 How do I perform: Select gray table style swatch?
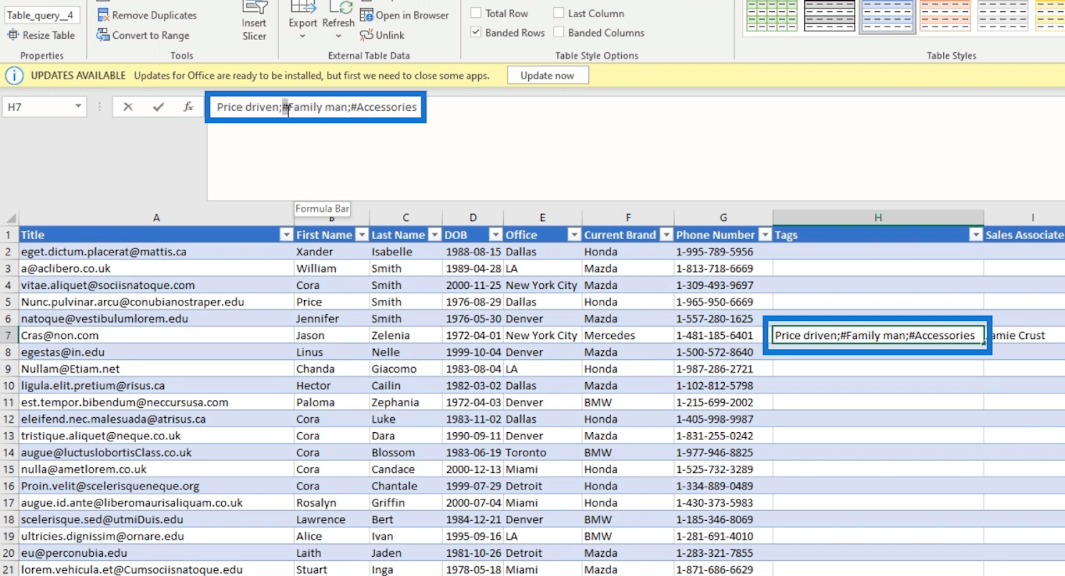tap(1003, 16)
